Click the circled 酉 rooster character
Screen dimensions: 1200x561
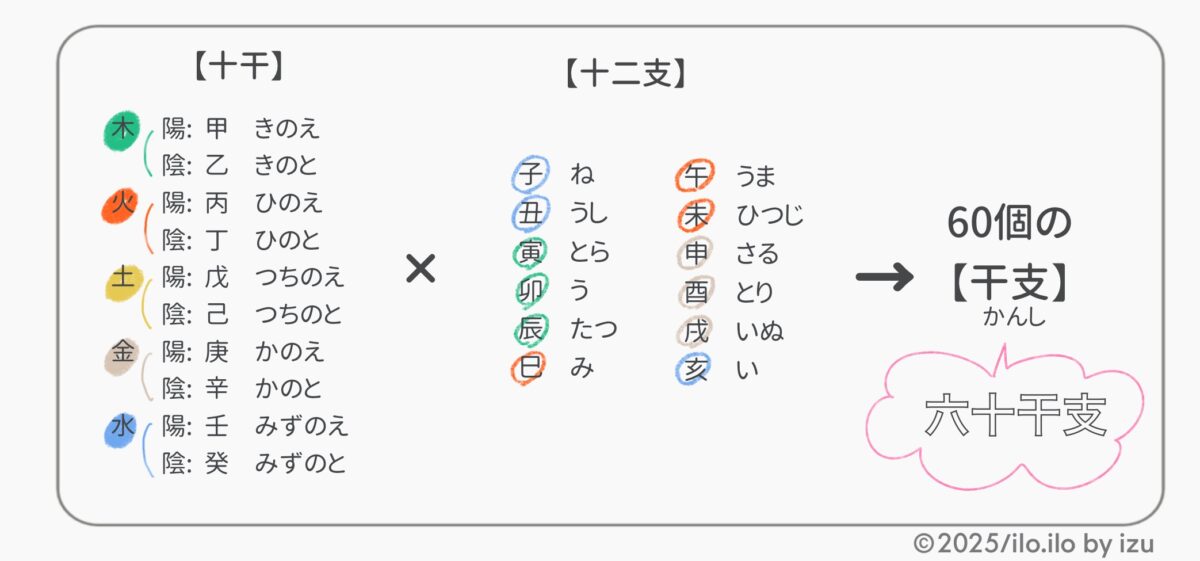click(x=694, y=292)
